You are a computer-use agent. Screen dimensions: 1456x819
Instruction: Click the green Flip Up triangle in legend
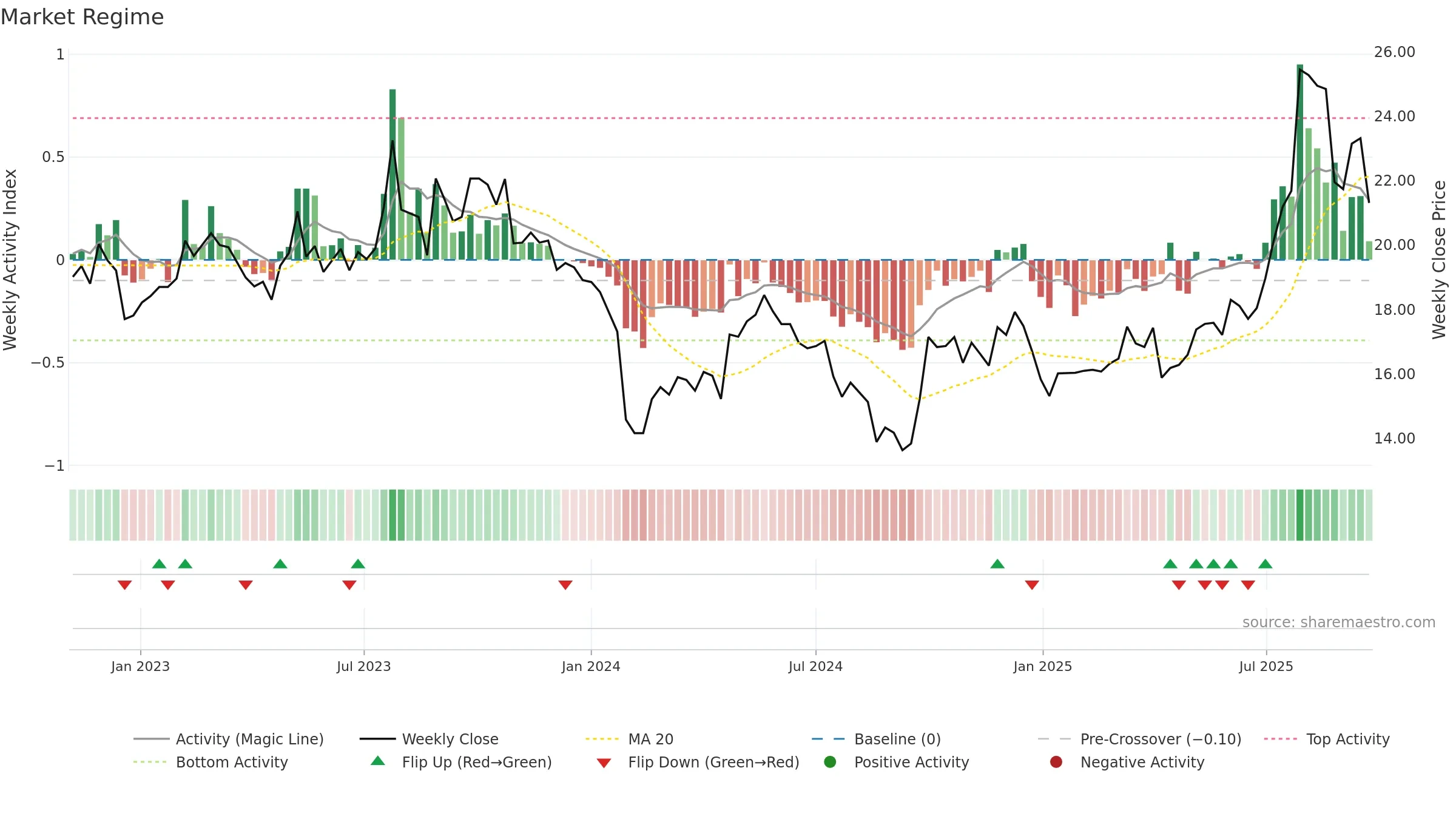click(x=377, y=761)
